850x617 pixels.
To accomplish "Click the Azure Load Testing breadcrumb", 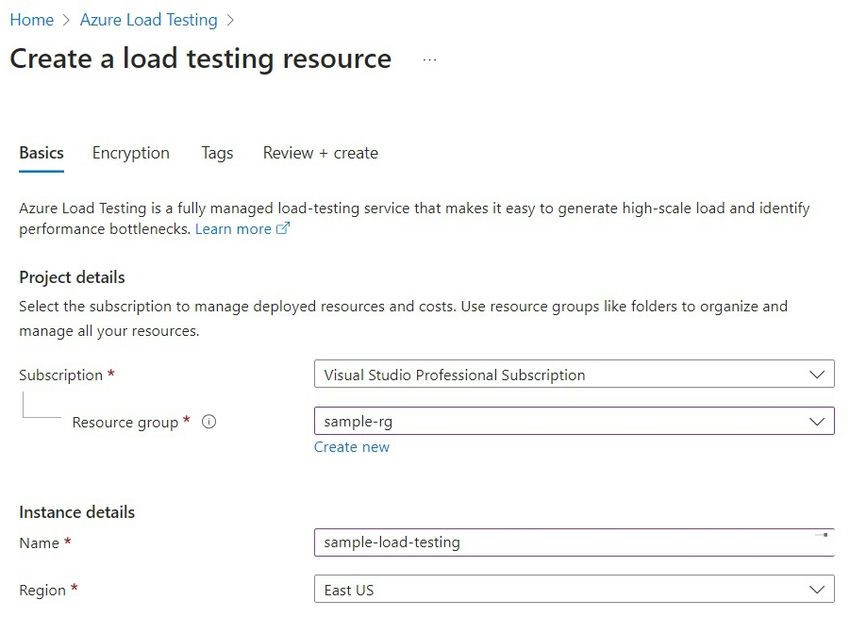I will [x=148, y=19].
